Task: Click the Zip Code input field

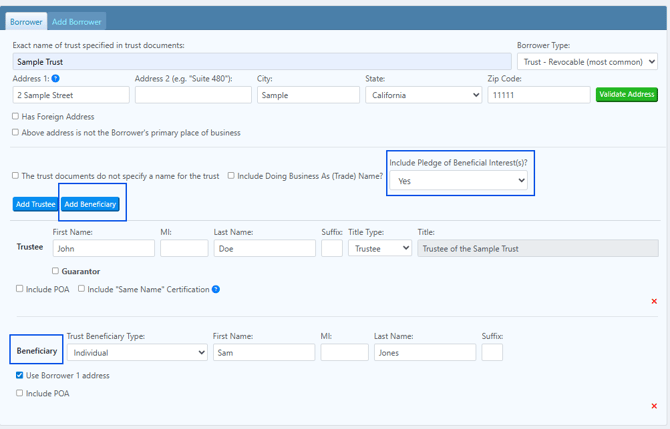Action: (x=539, y=95)
